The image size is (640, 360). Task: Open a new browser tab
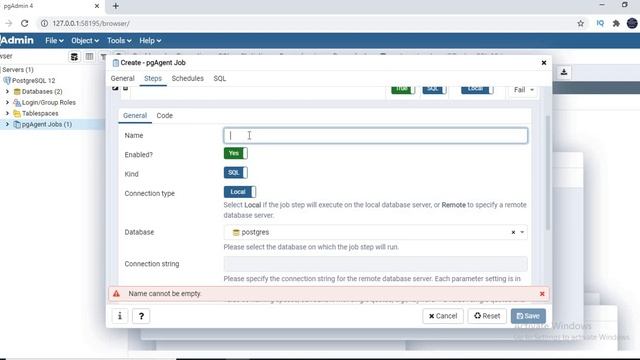116,6
